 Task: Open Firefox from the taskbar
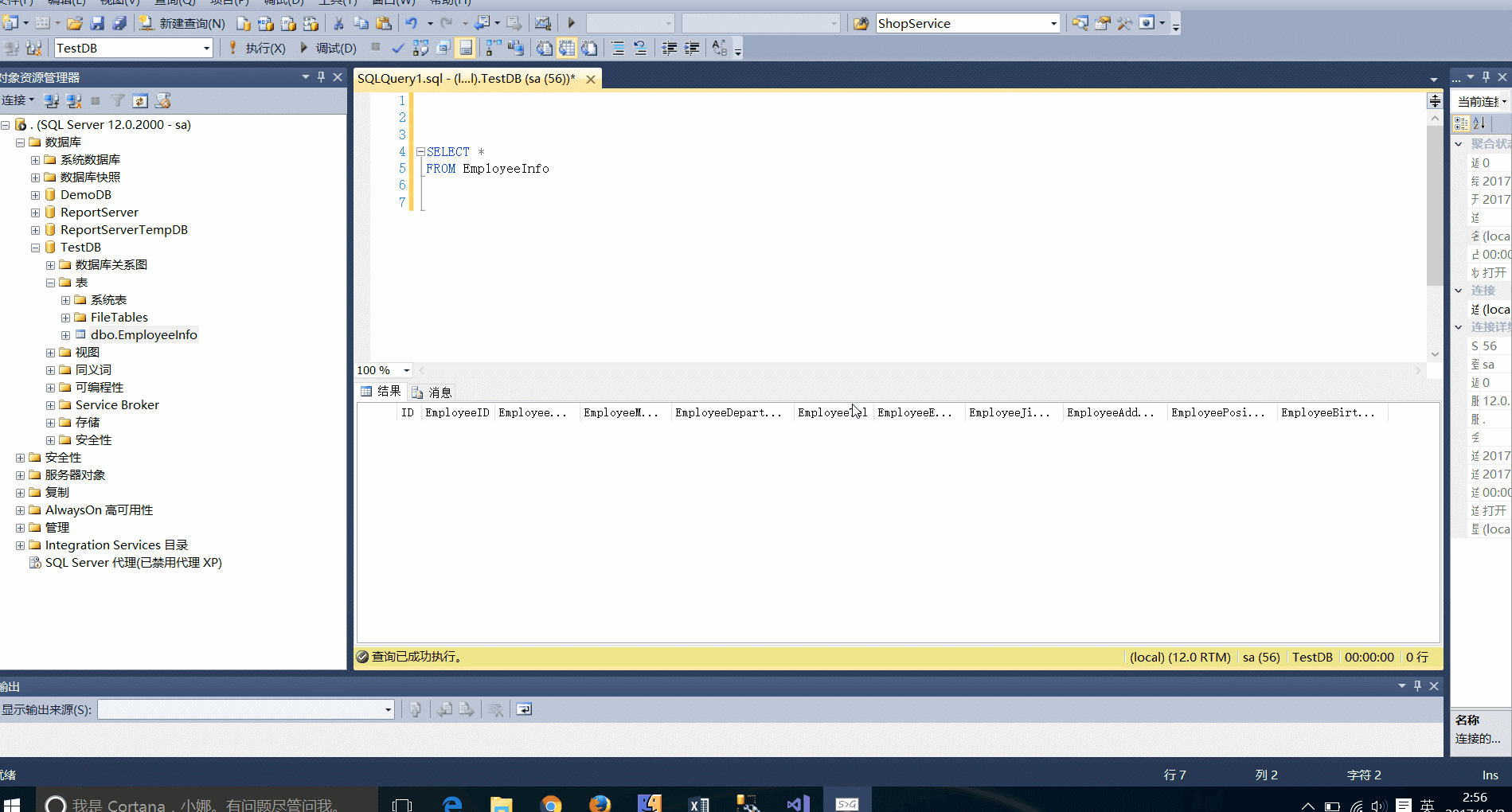coord(600,803)
